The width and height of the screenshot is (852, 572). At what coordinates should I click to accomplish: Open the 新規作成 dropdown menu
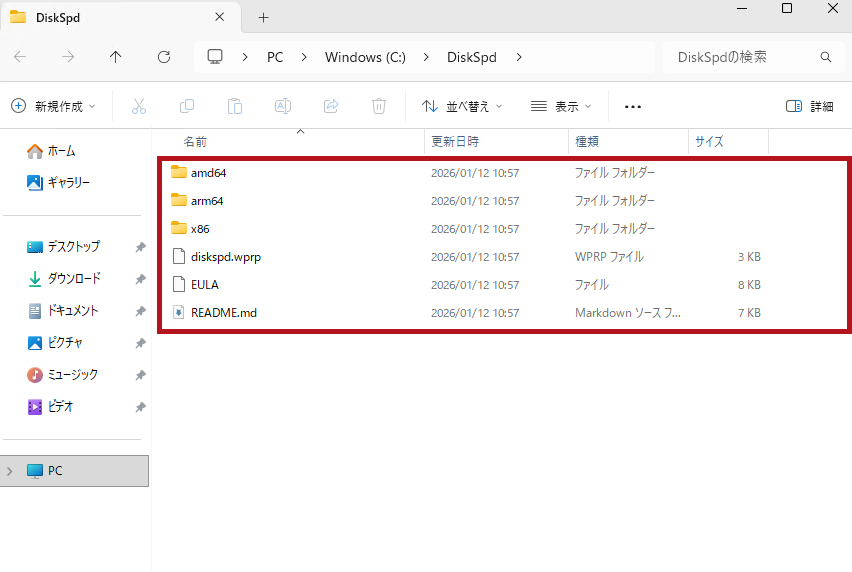point(54,106)
